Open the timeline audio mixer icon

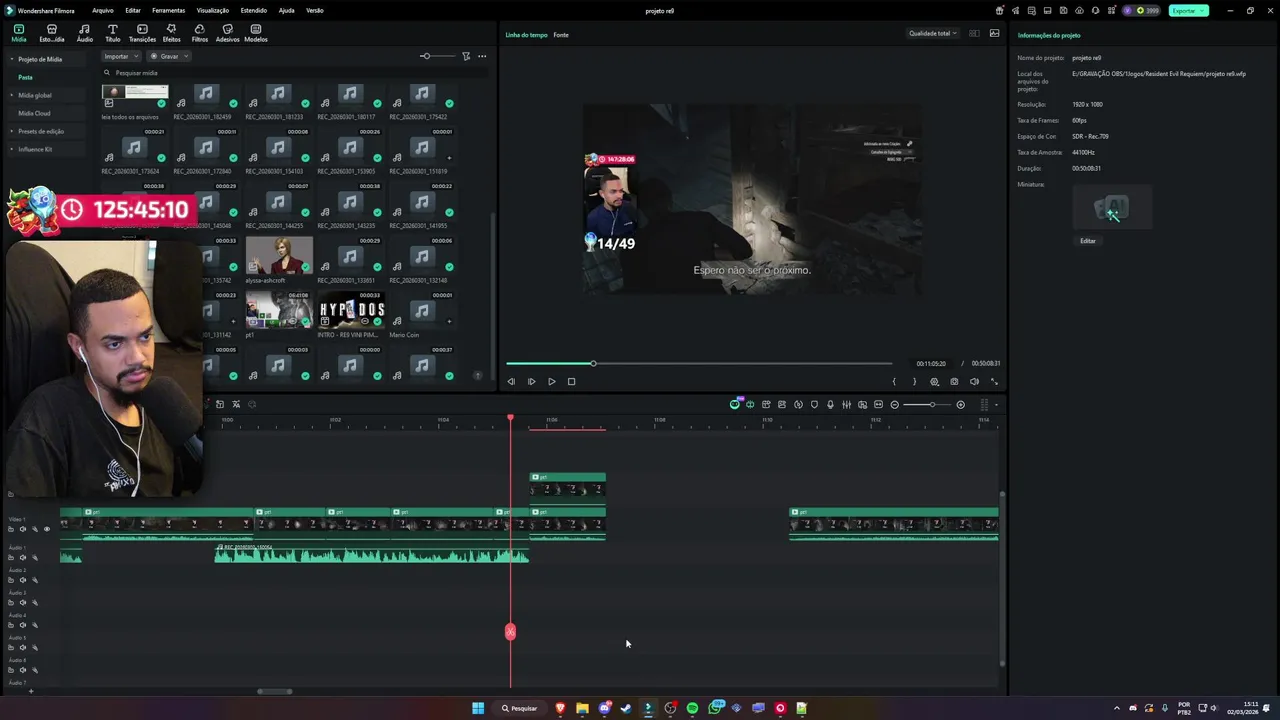[846, 404]
